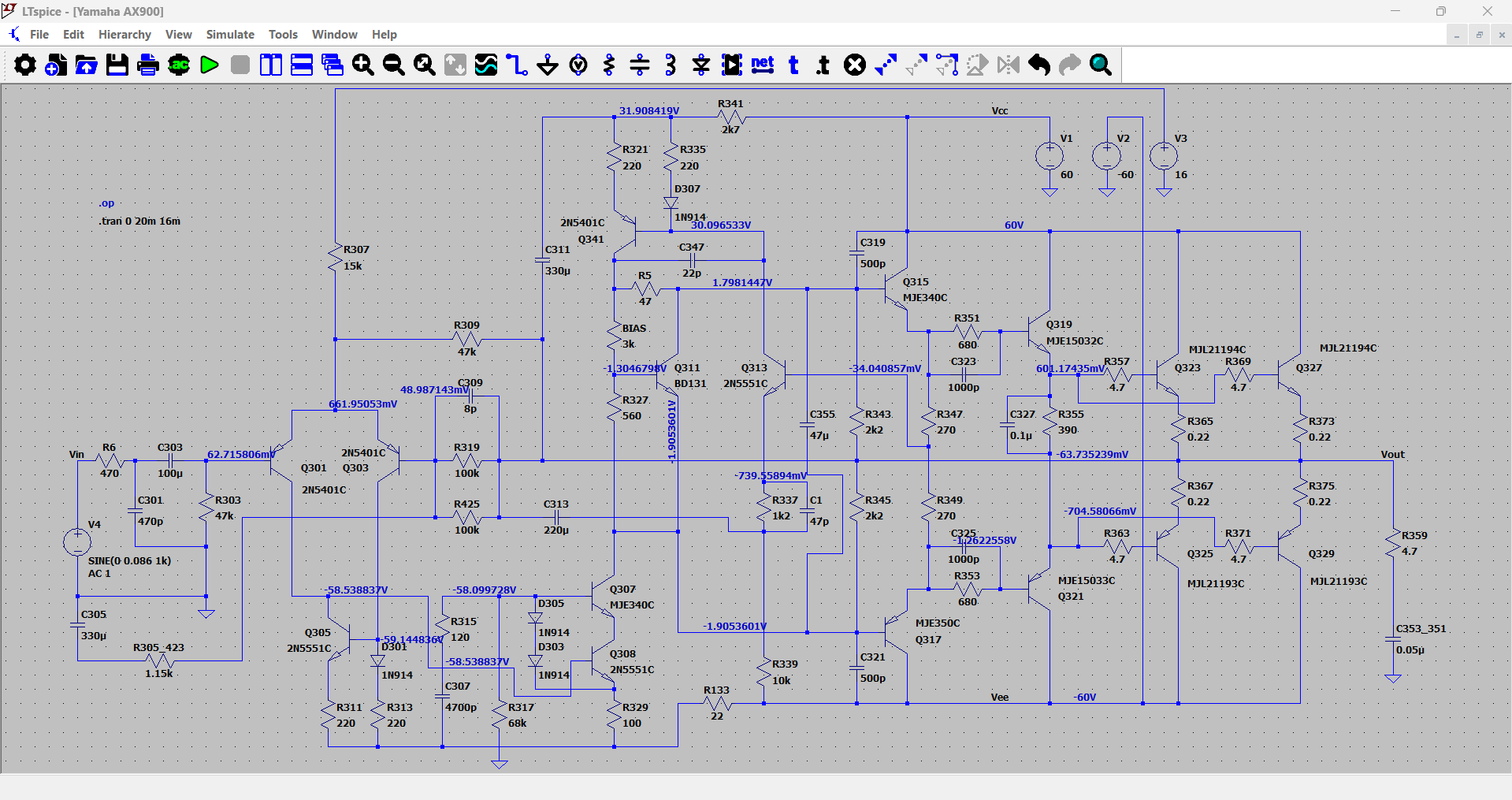The width and height of the screenshot is (1512, 800).
Task: Tile windows vertically using toolbar icon
Action: pos(271,65)
